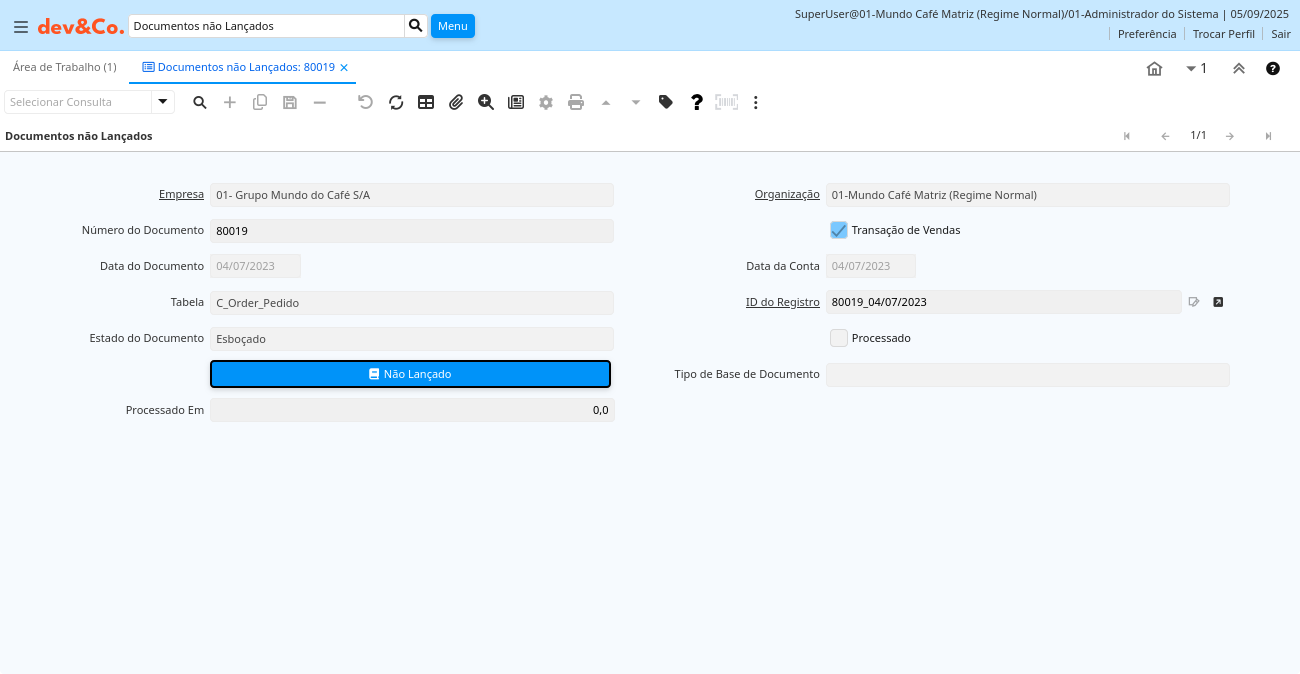Open the hamburger menu toggle

pyautogui.click(x=20, y=26)
